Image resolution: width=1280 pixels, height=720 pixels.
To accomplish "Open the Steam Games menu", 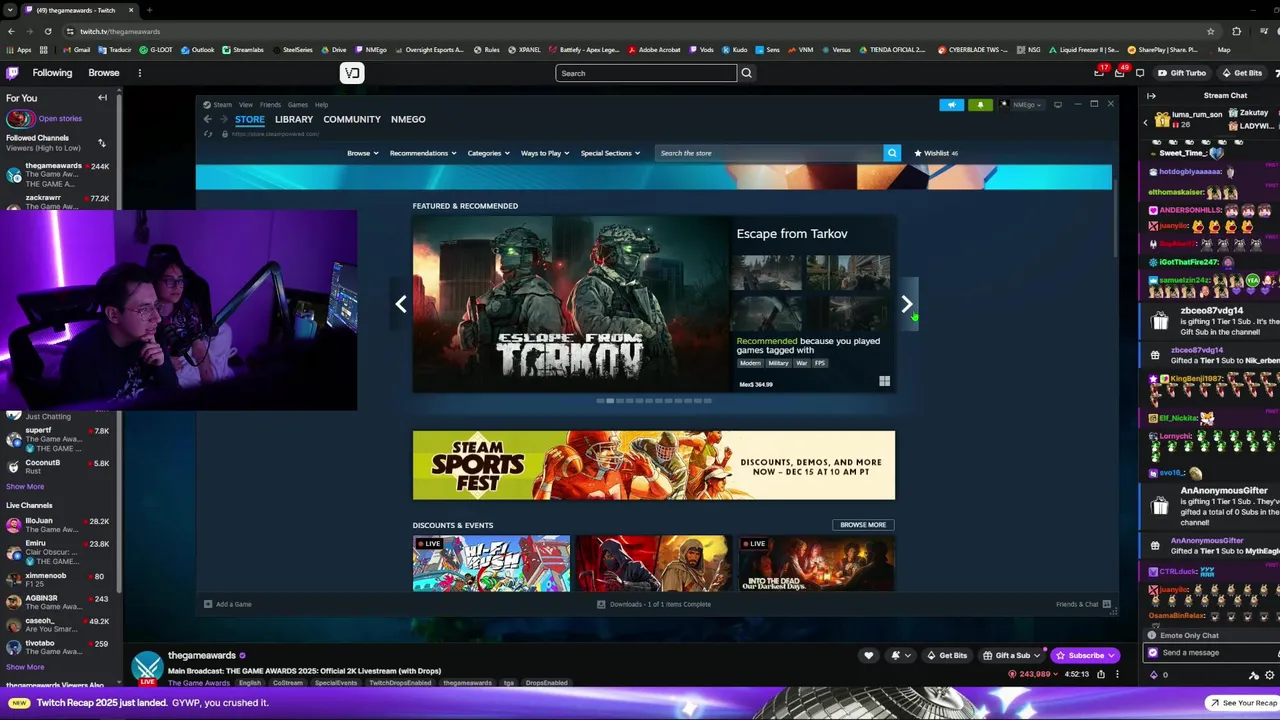I will [x=298, y=104].
